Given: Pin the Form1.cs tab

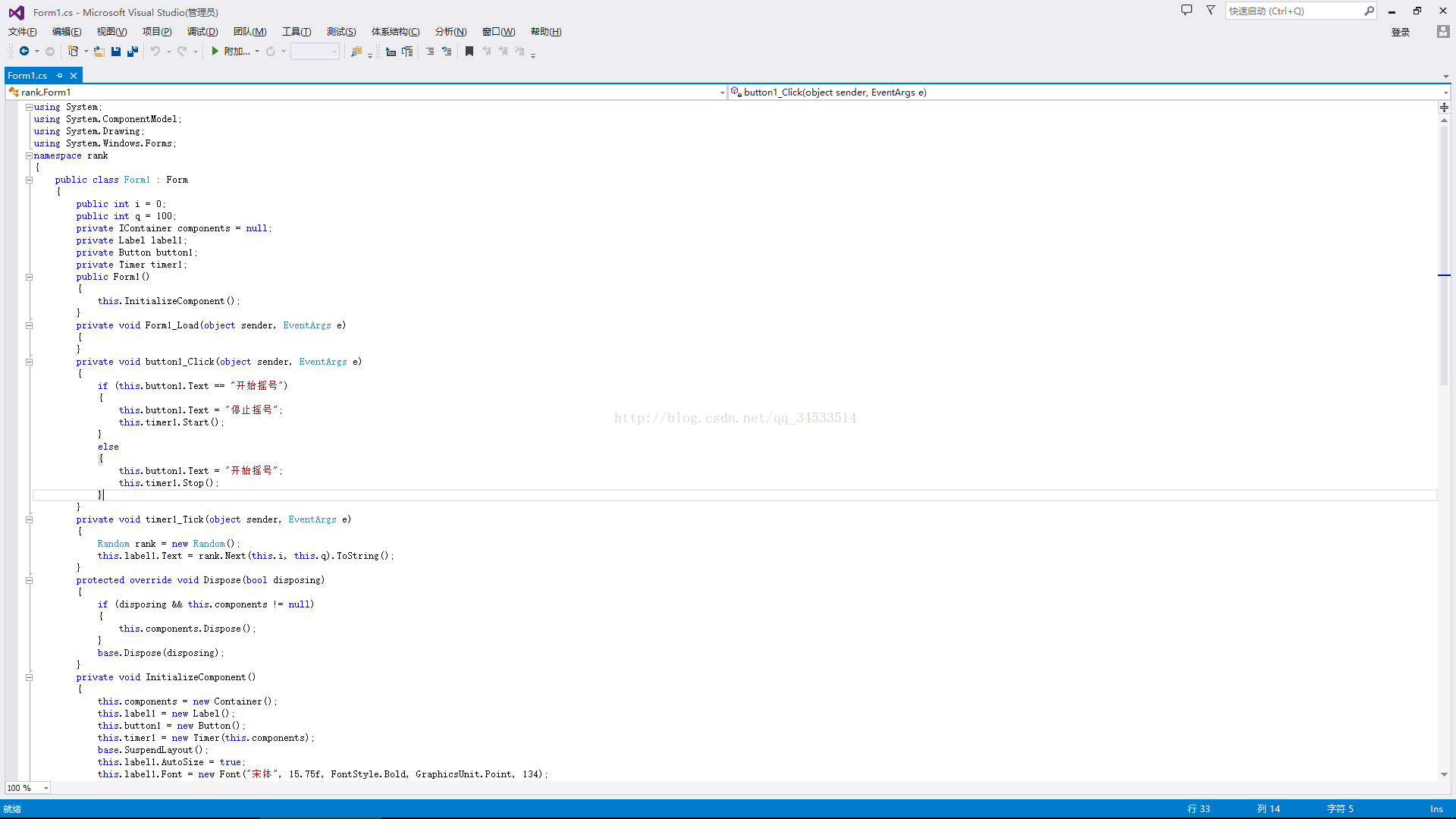Looking at the screenshot, I should (x=60, y=76).
